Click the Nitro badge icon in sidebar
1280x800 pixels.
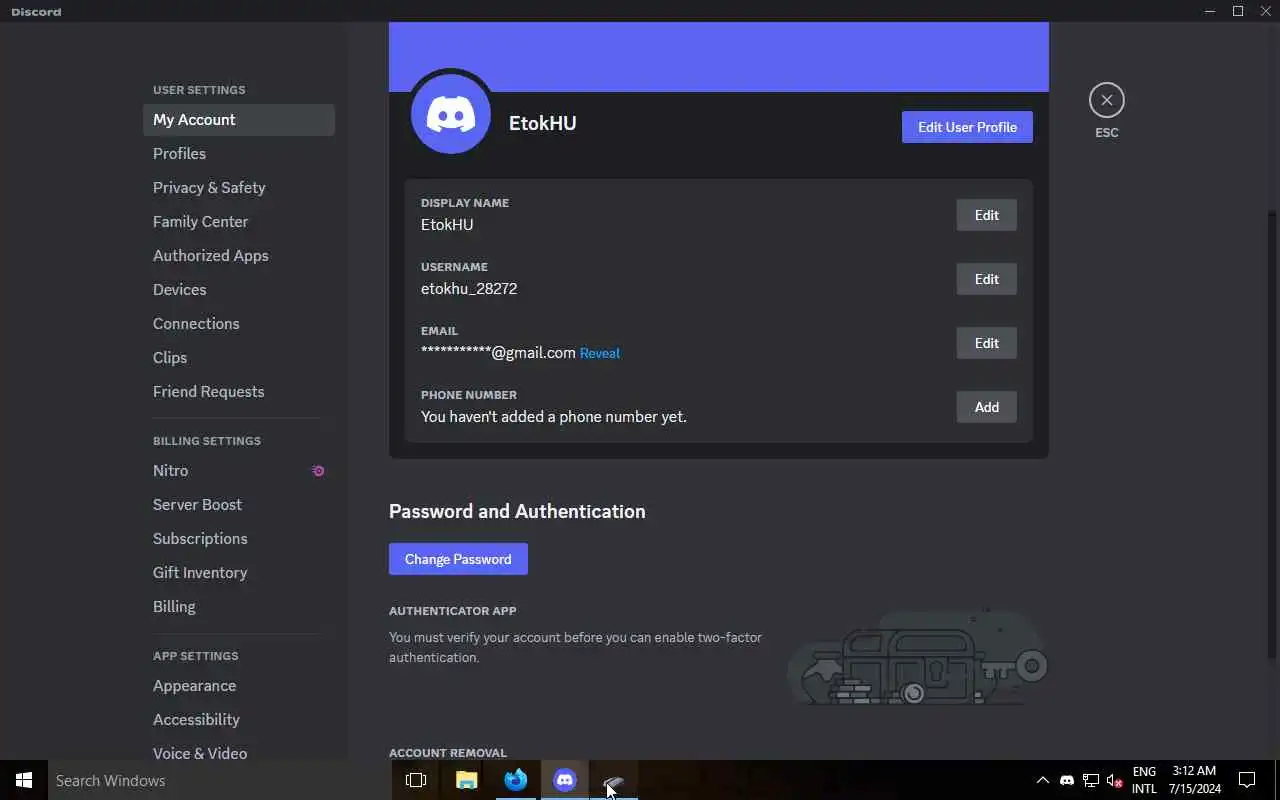pos(318,471)
